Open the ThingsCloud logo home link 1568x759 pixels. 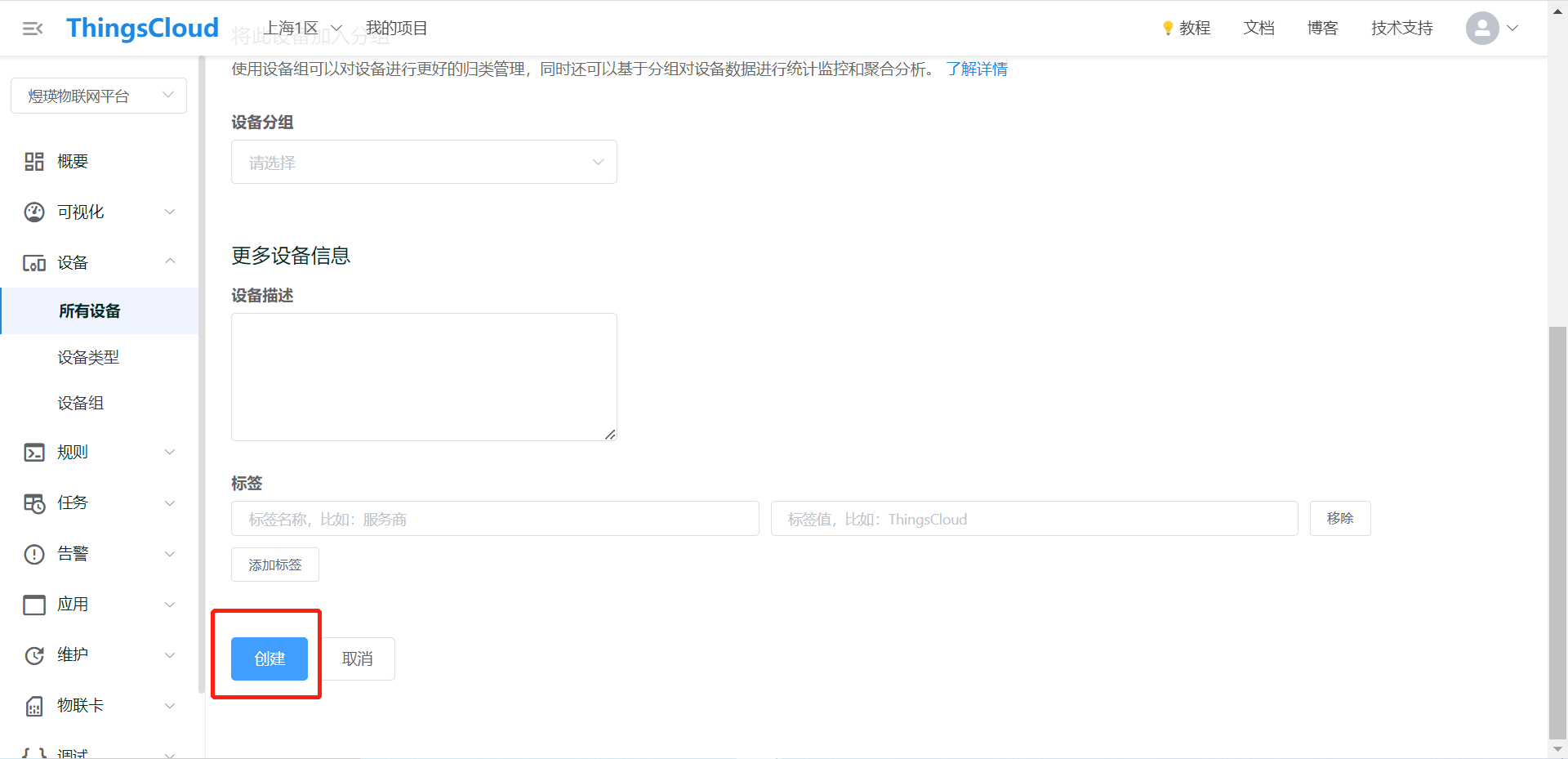click(x=142, y=28)
